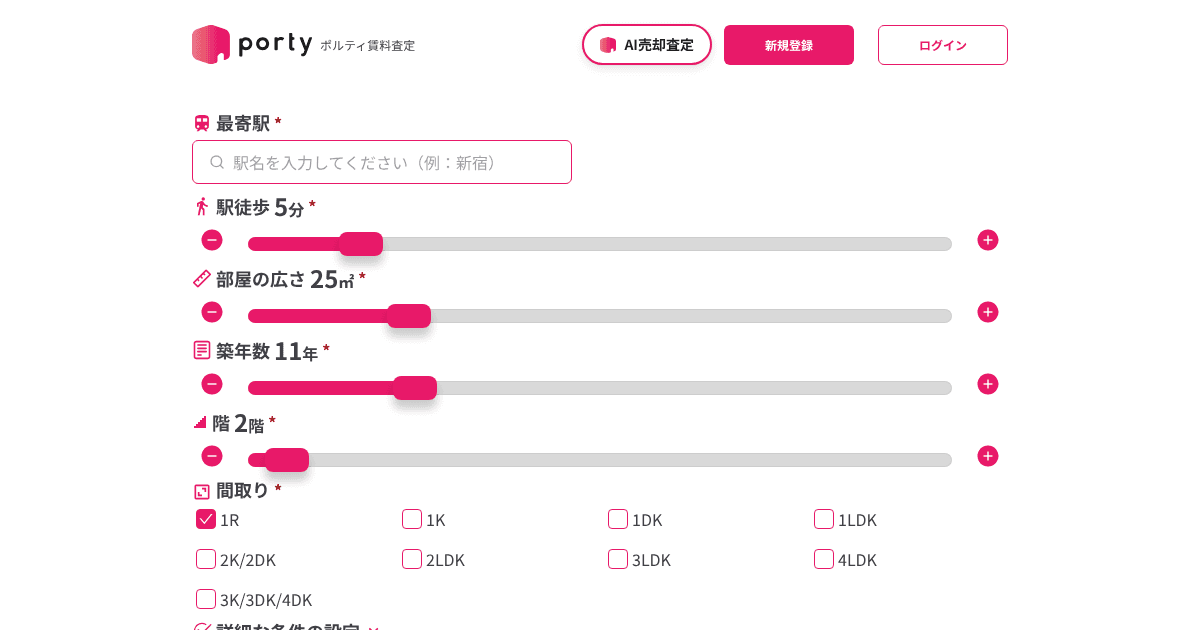Focus the nearest station search field
The image size is (1200, 630).
click(x=382, y=162)
